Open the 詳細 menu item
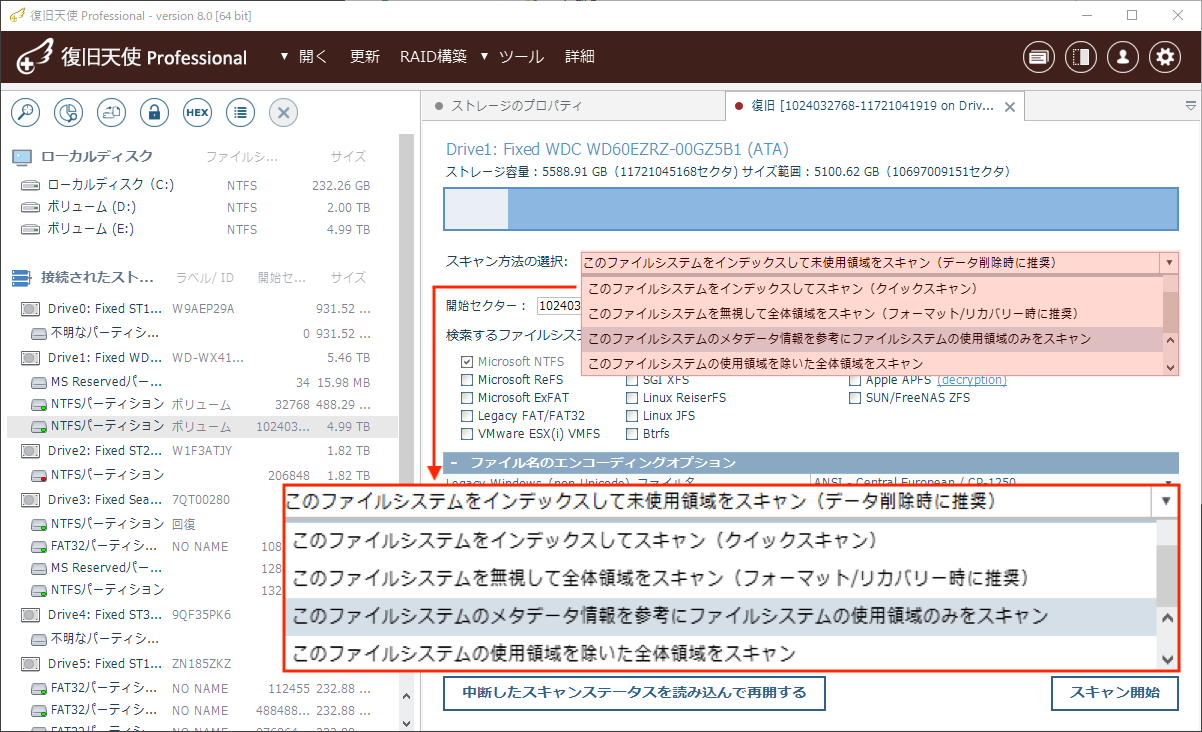 click(x=580, y=57)
